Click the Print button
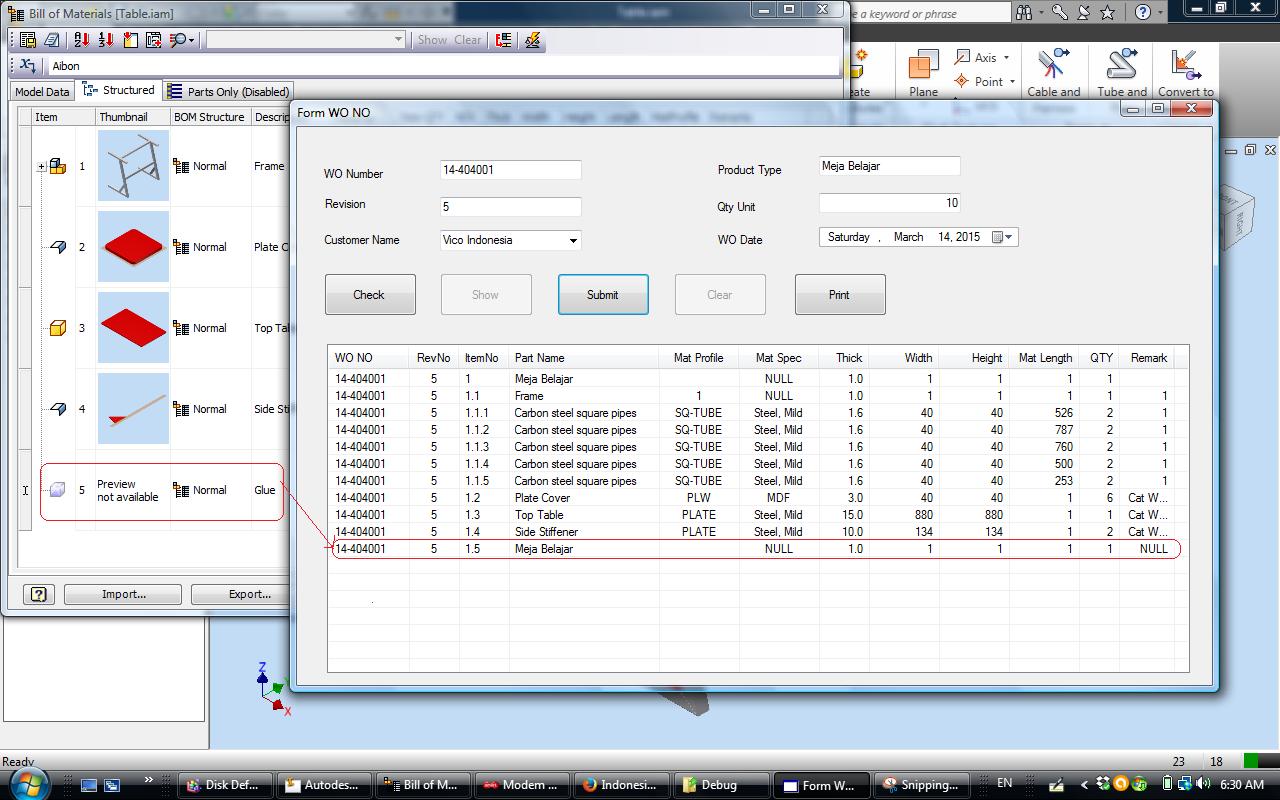 coord(840,295)
